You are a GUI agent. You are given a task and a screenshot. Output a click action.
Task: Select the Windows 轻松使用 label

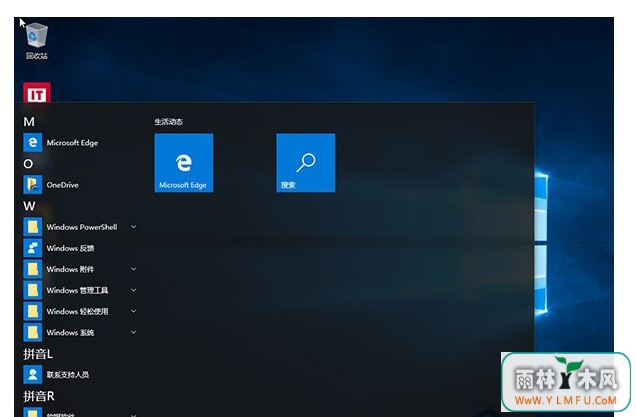77,312
